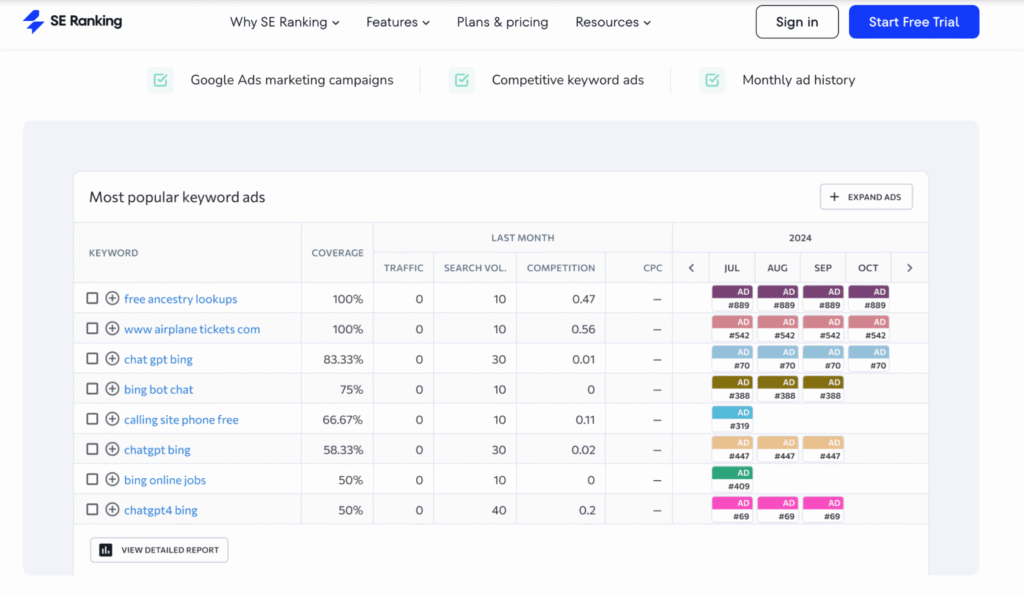The width and height of the screenshot is (1024, 595).
Task: Click green AD #409 badge
Action: (x=732, y=479)
